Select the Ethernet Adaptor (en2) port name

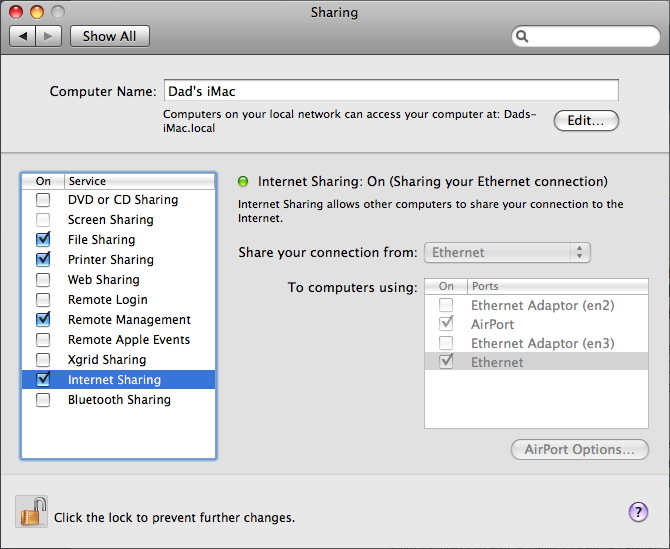(x=543, y=305)
